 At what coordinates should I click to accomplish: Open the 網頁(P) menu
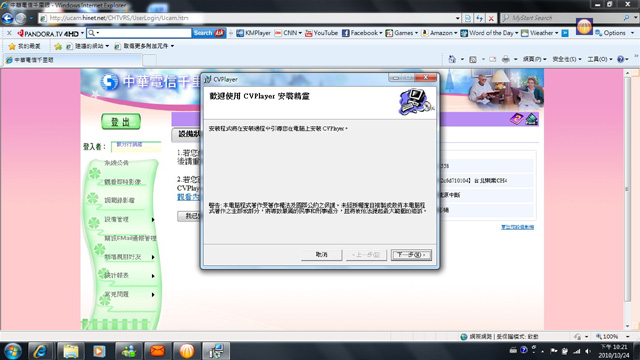(535, 59)
